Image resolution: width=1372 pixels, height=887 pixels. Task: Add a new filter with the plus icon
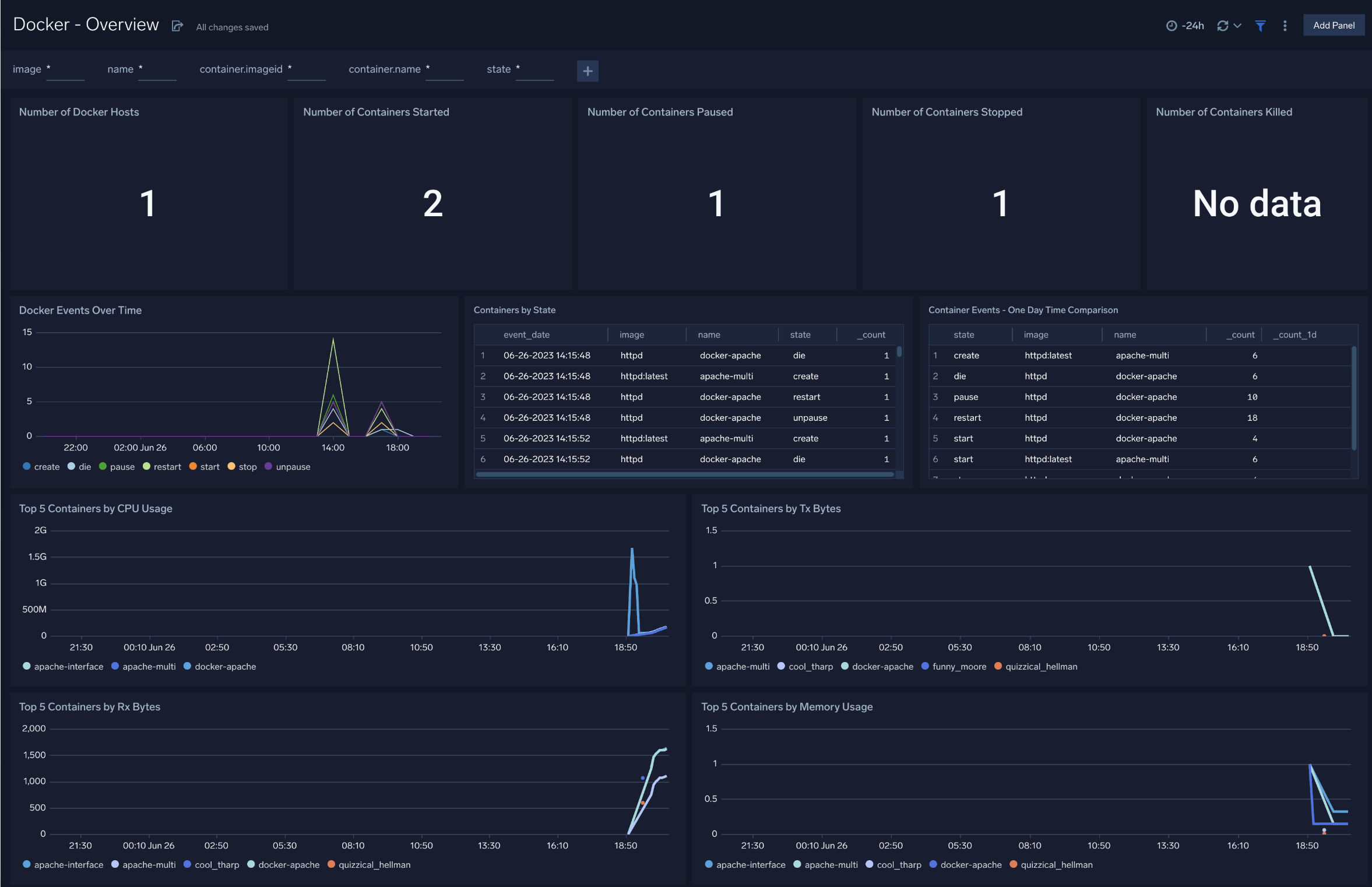point(587,71)
